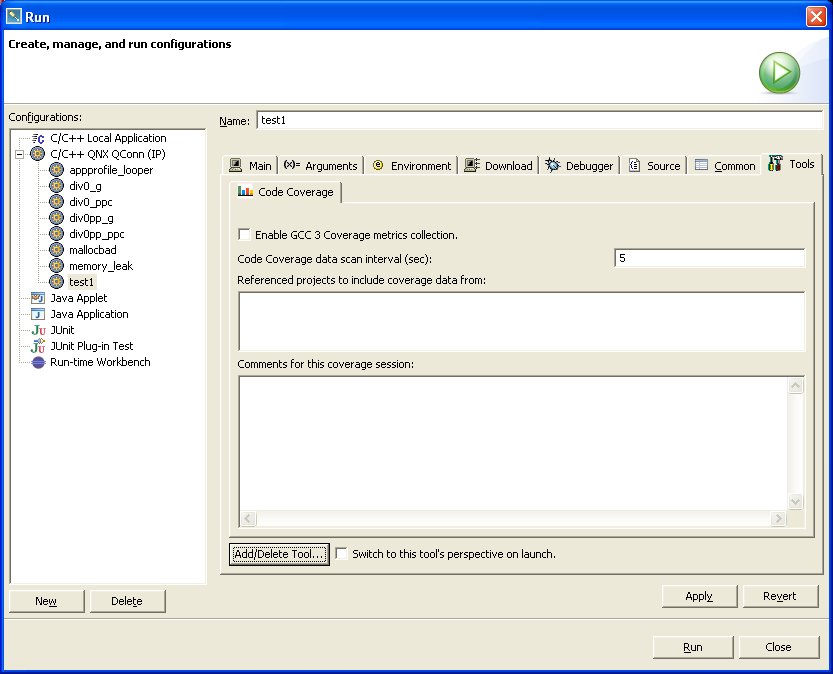Select the memory_leak configuration icon

[x=56, y=266]
